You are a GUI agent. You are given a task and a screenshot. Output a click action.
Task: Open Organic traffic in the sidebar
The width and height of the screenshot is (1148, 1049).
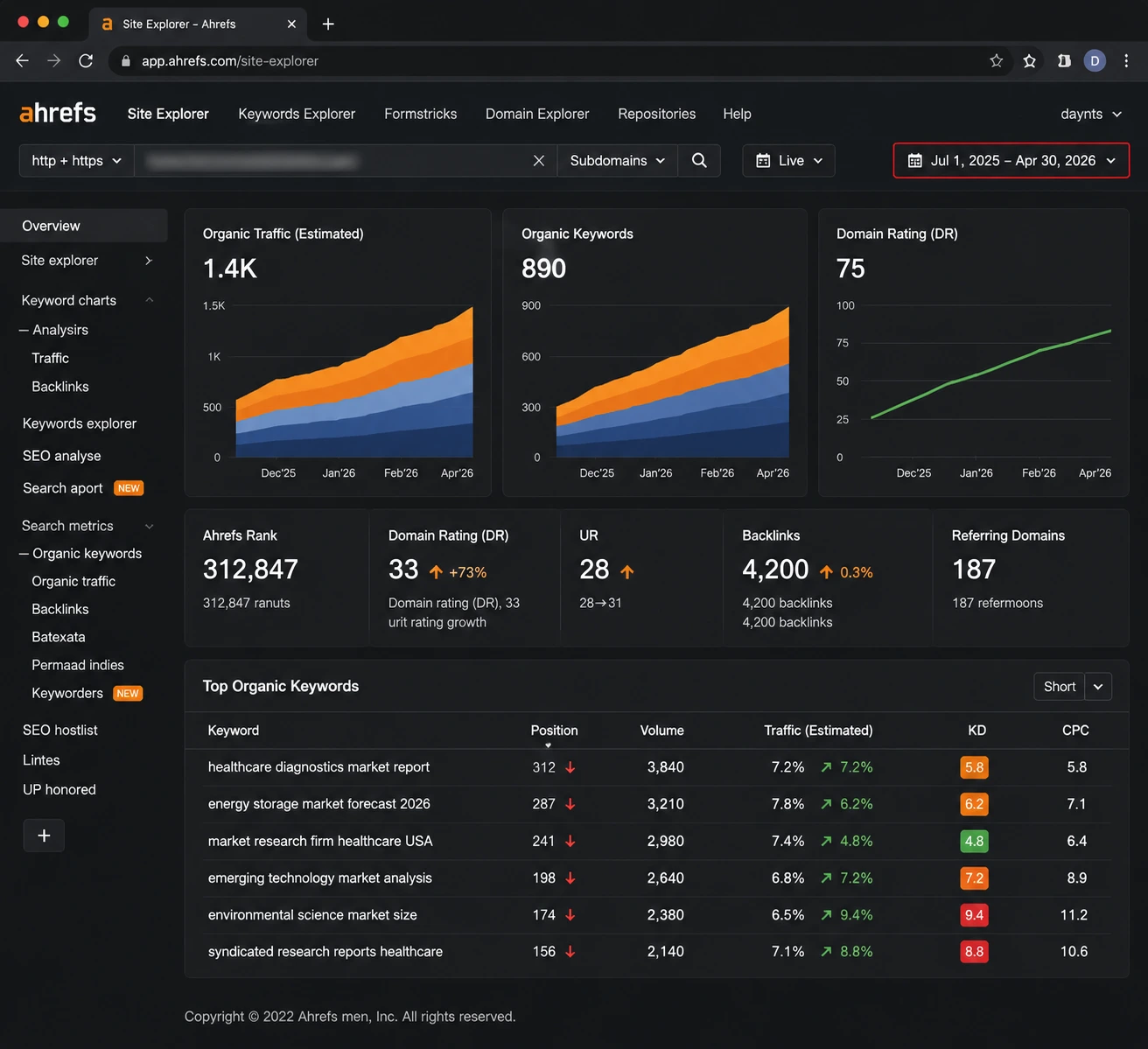coord(73,581)
